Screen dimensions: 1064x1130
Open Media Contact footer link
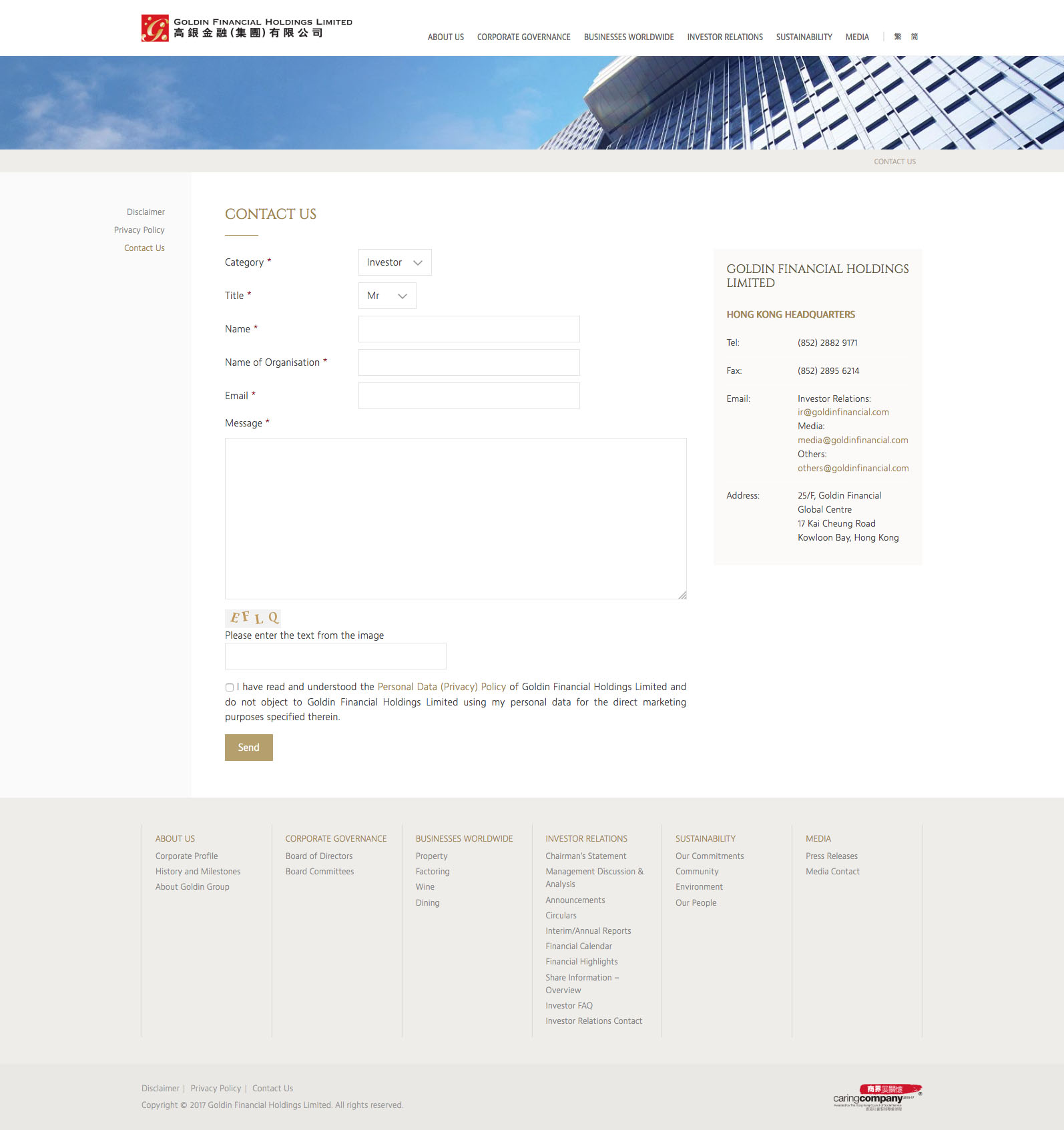pos(832,872)
